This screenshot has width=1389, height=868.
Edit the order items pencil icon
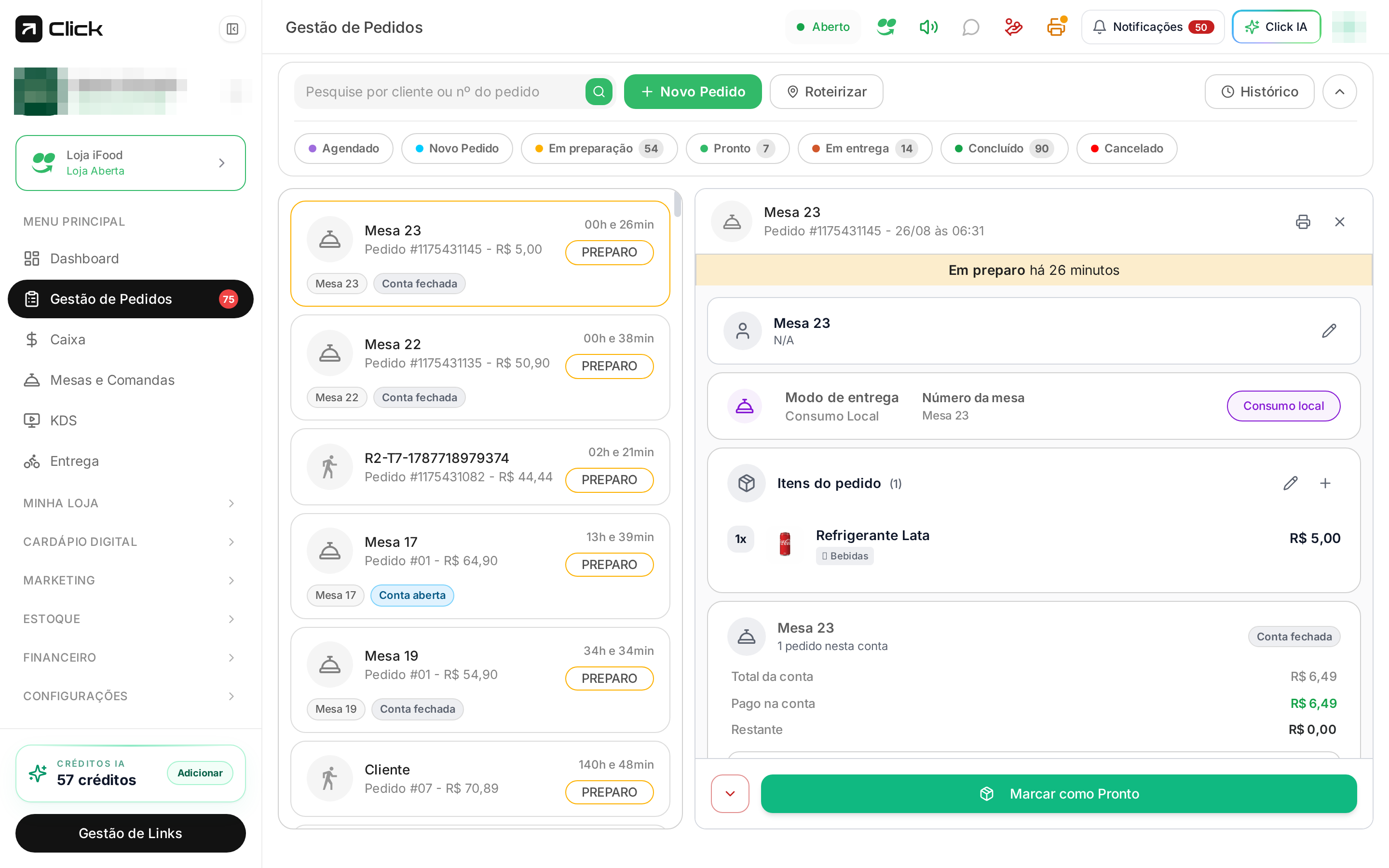click(1290, 483)
